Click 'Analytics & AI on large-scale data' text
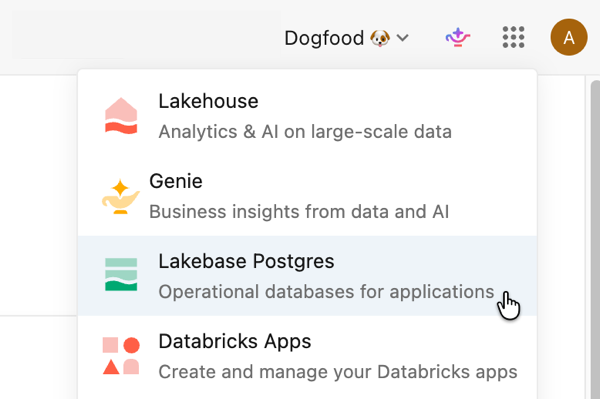Viewport: 600px width, 399px height. (x=305, y=132)
